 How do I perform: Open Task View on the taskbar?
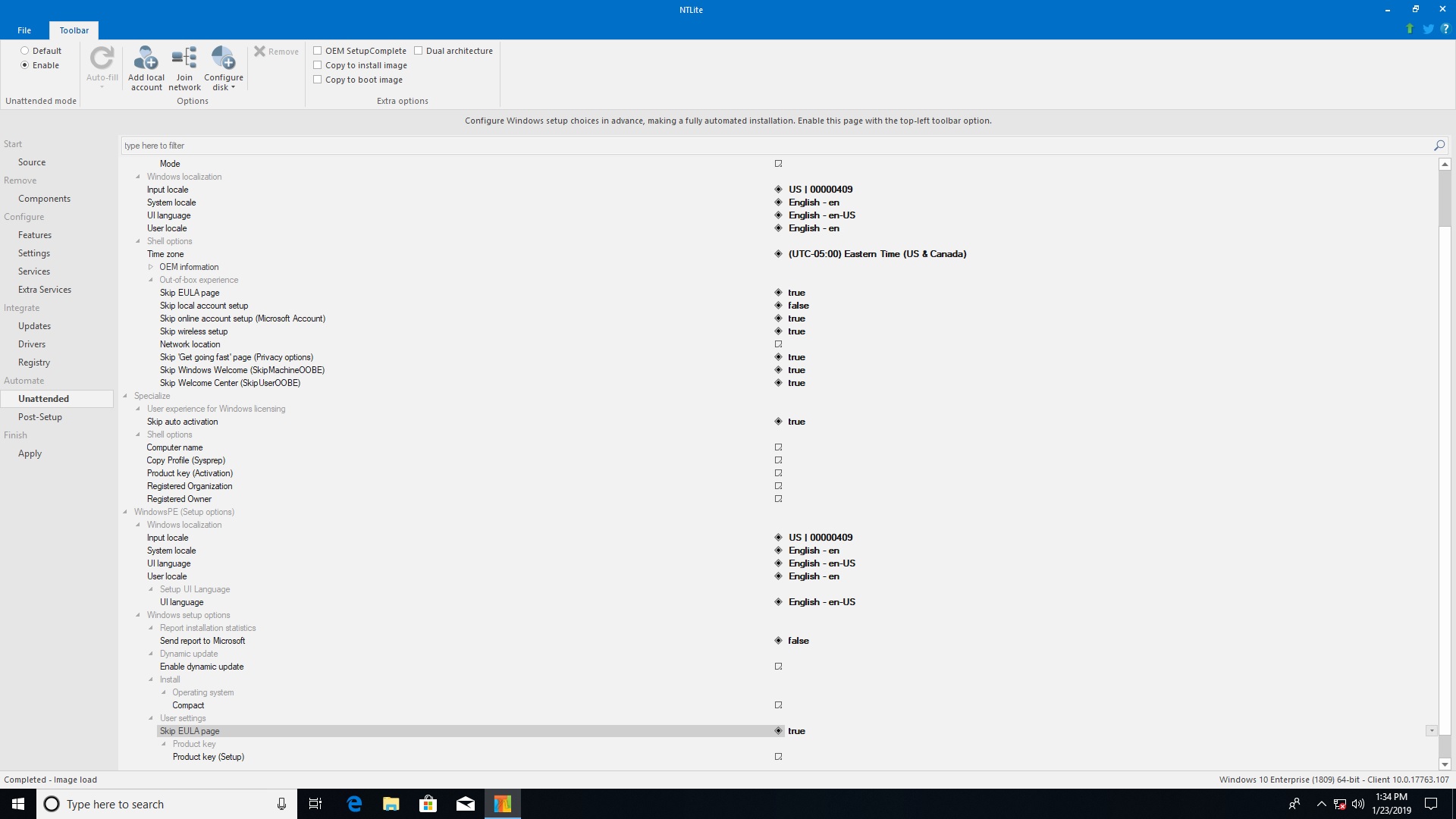315,804
